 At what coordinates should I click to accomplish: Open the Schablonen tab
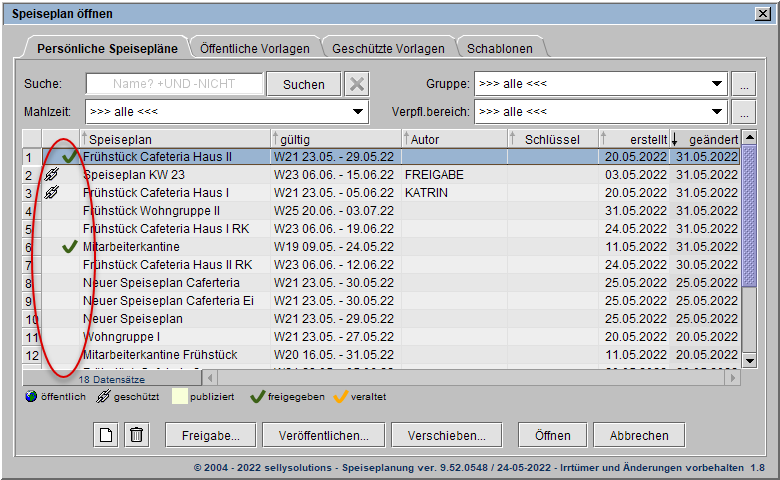498,48
